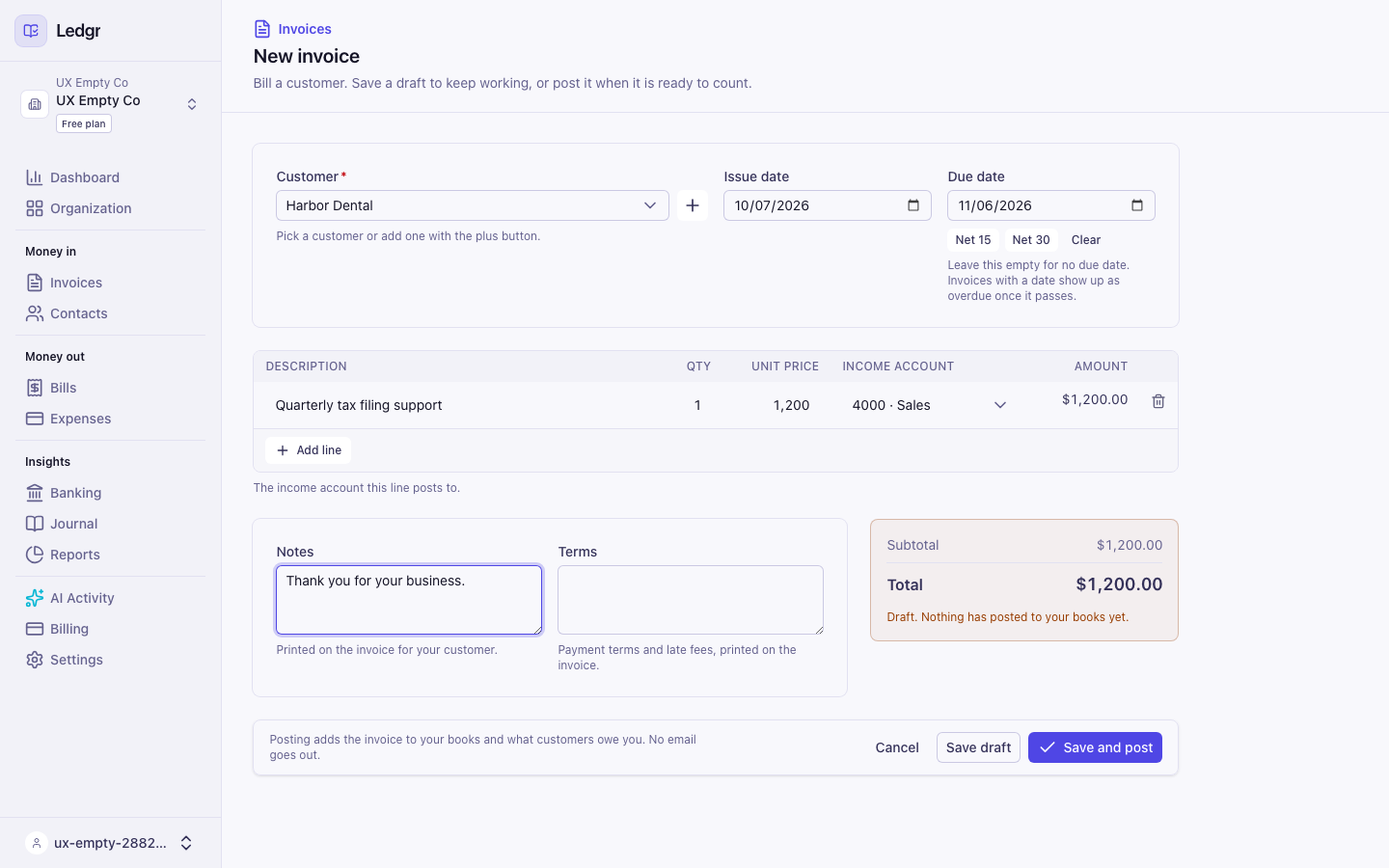Save the invoice as draft
The height and width of the screenshot is (868, 1389).
[978, 747]
